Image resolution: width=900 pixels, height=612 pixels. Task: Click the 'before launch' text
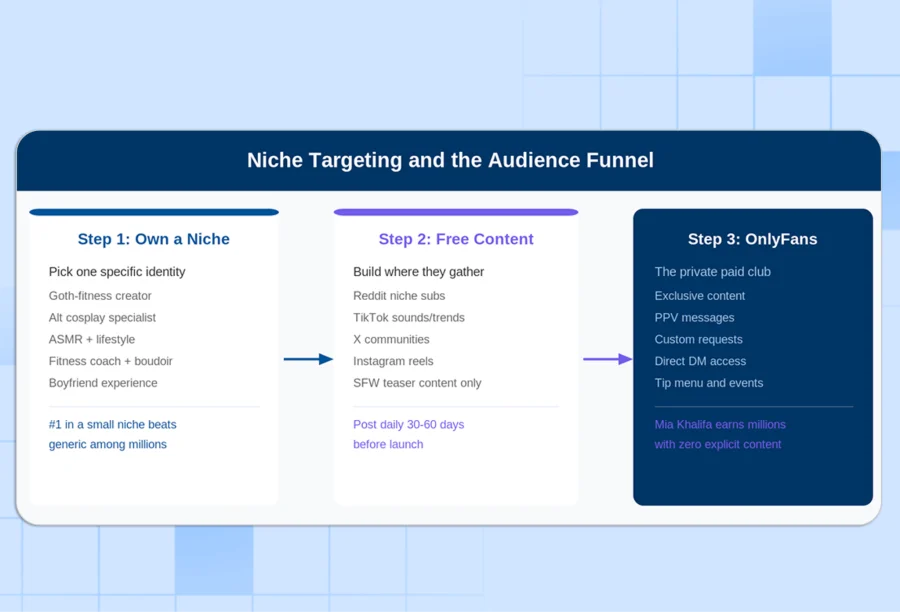388,444
